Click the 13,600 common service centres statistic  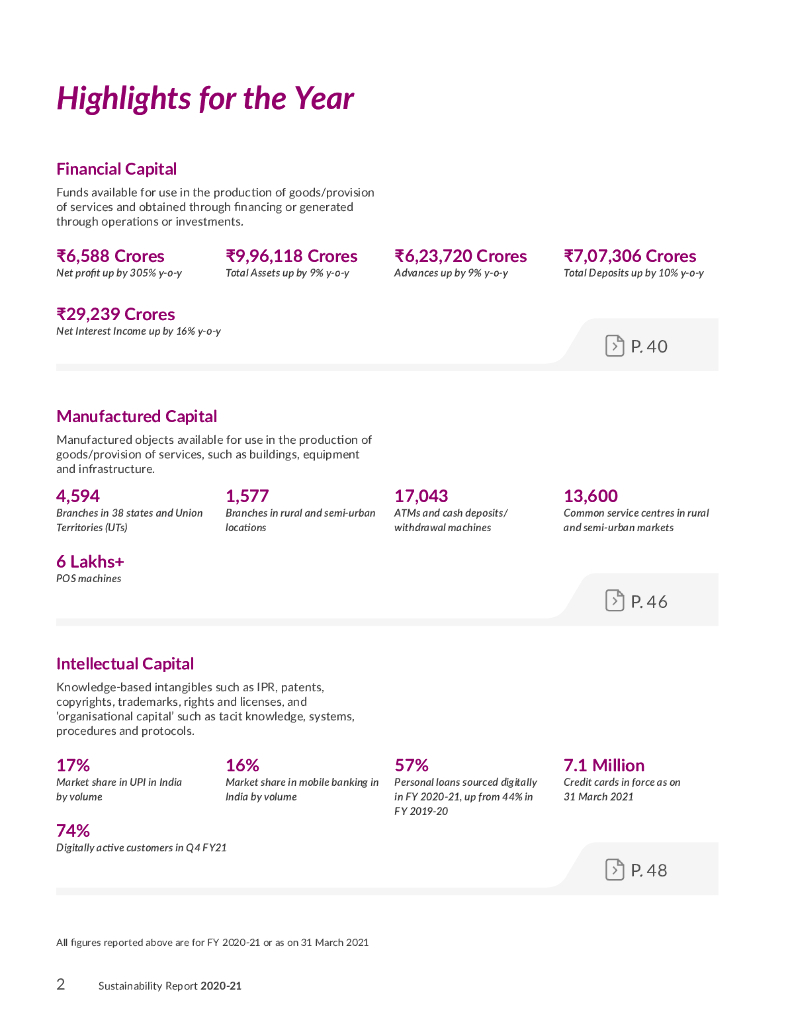pos(591,496)
